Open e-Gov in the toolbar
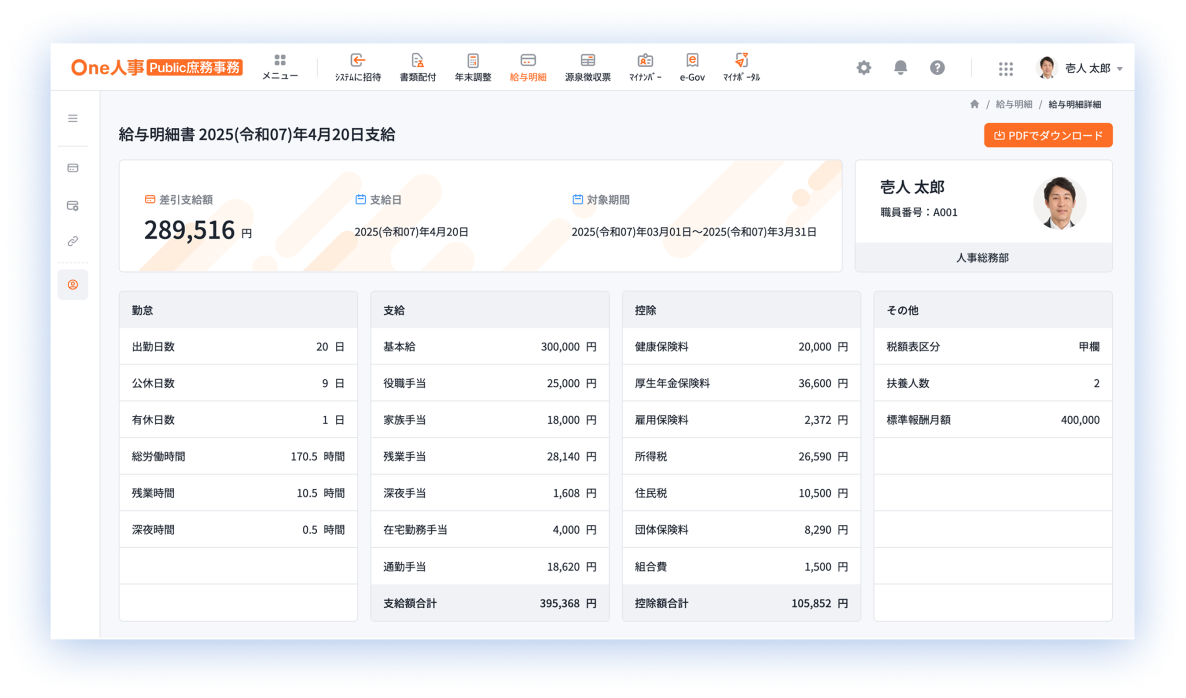Screen dimensions: 1186x698 [x=692, y=67]
